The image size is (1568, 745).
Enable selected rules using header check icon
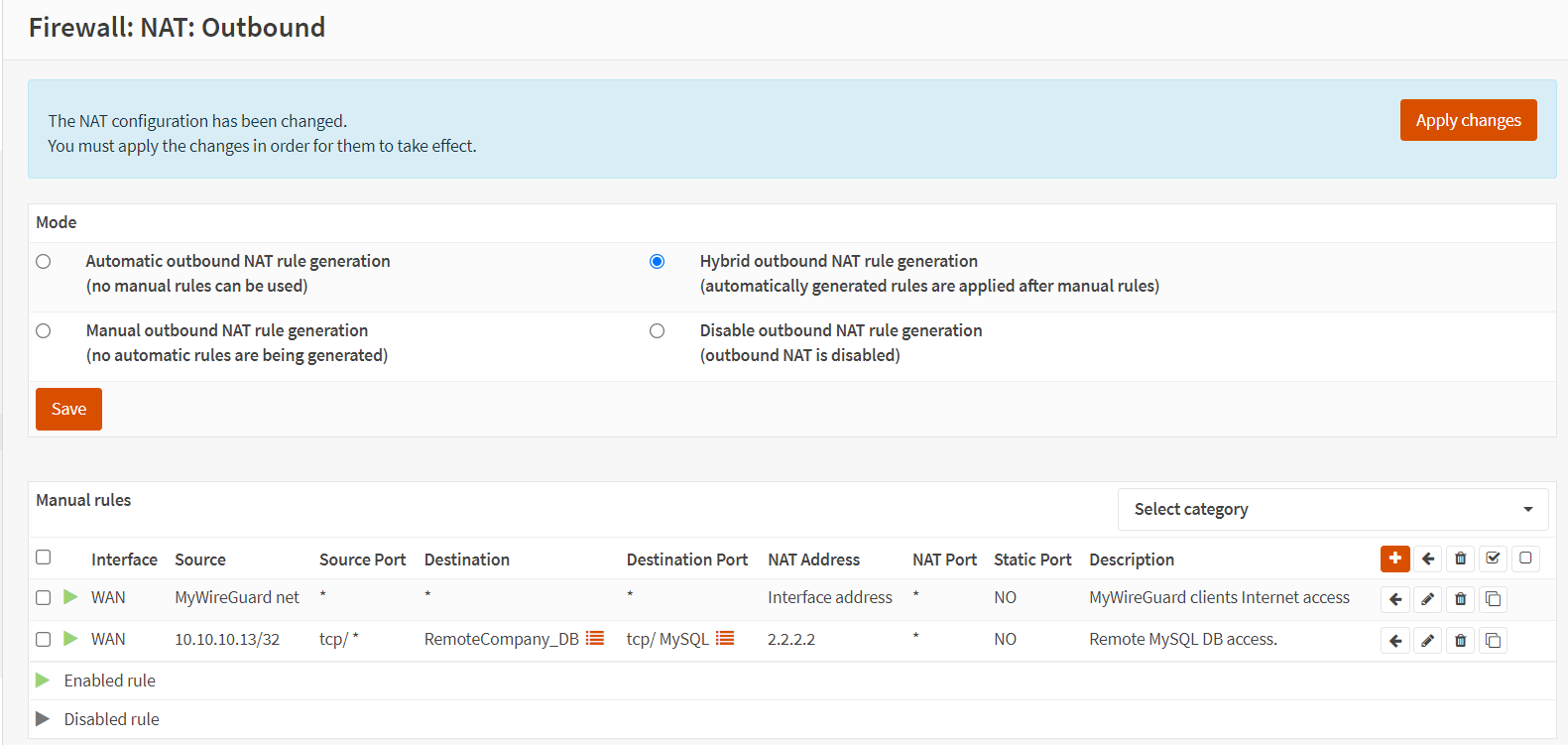pos(1493,559)
